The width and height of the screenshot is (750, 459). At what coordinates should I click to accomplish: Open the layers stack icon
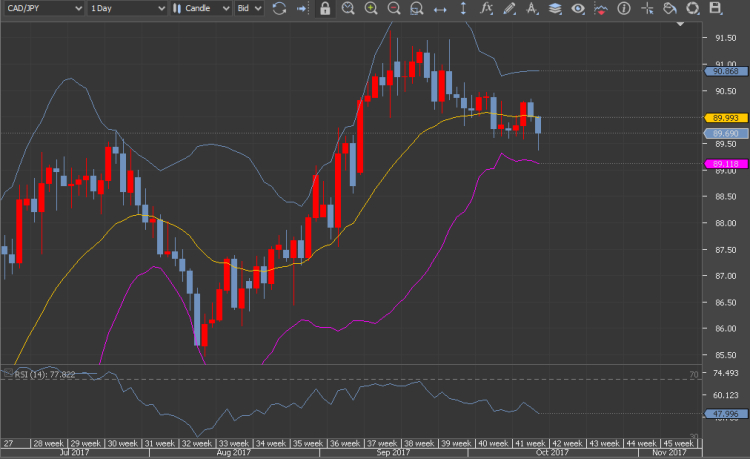(555, 9)
